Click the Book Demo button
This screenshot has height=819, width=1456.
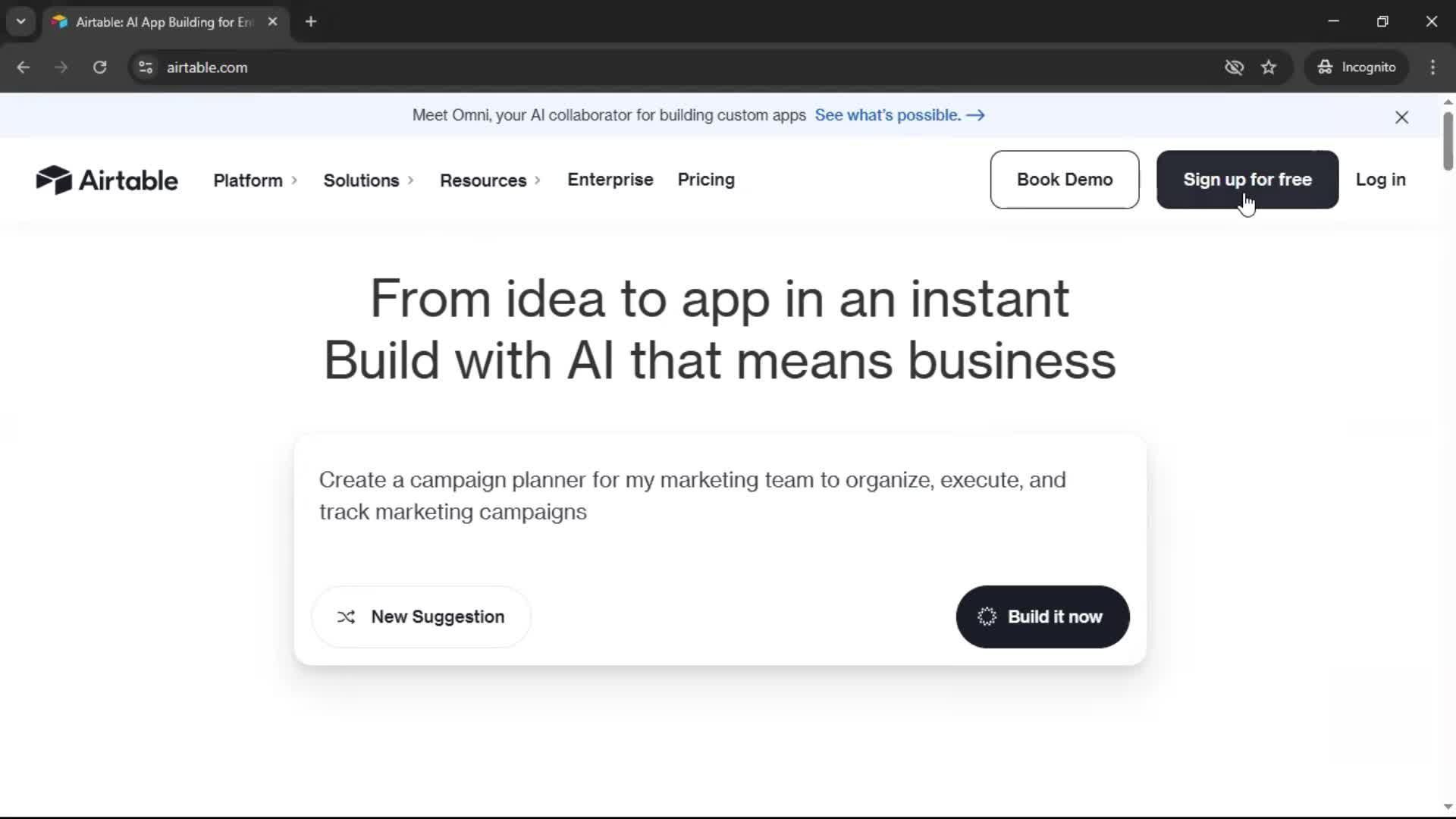tap(1064, 180)
